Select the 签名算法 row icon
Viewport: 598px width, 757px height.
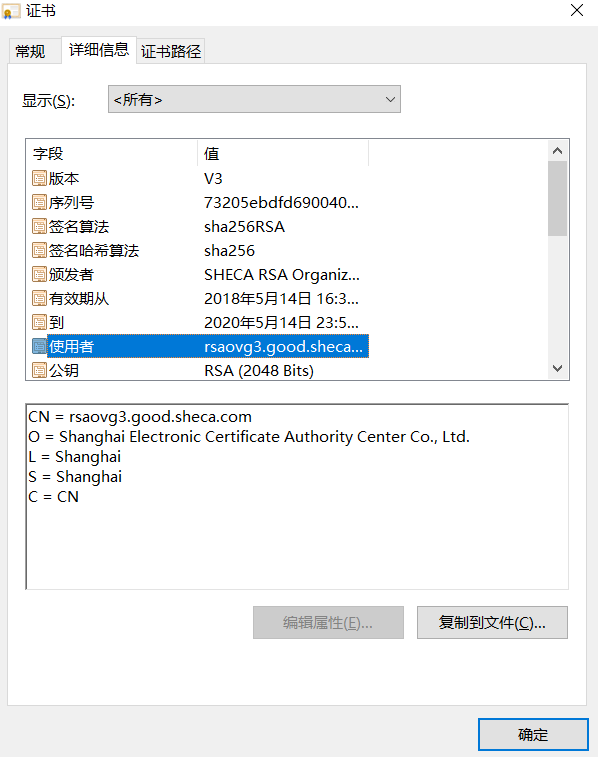pos(39,226)
